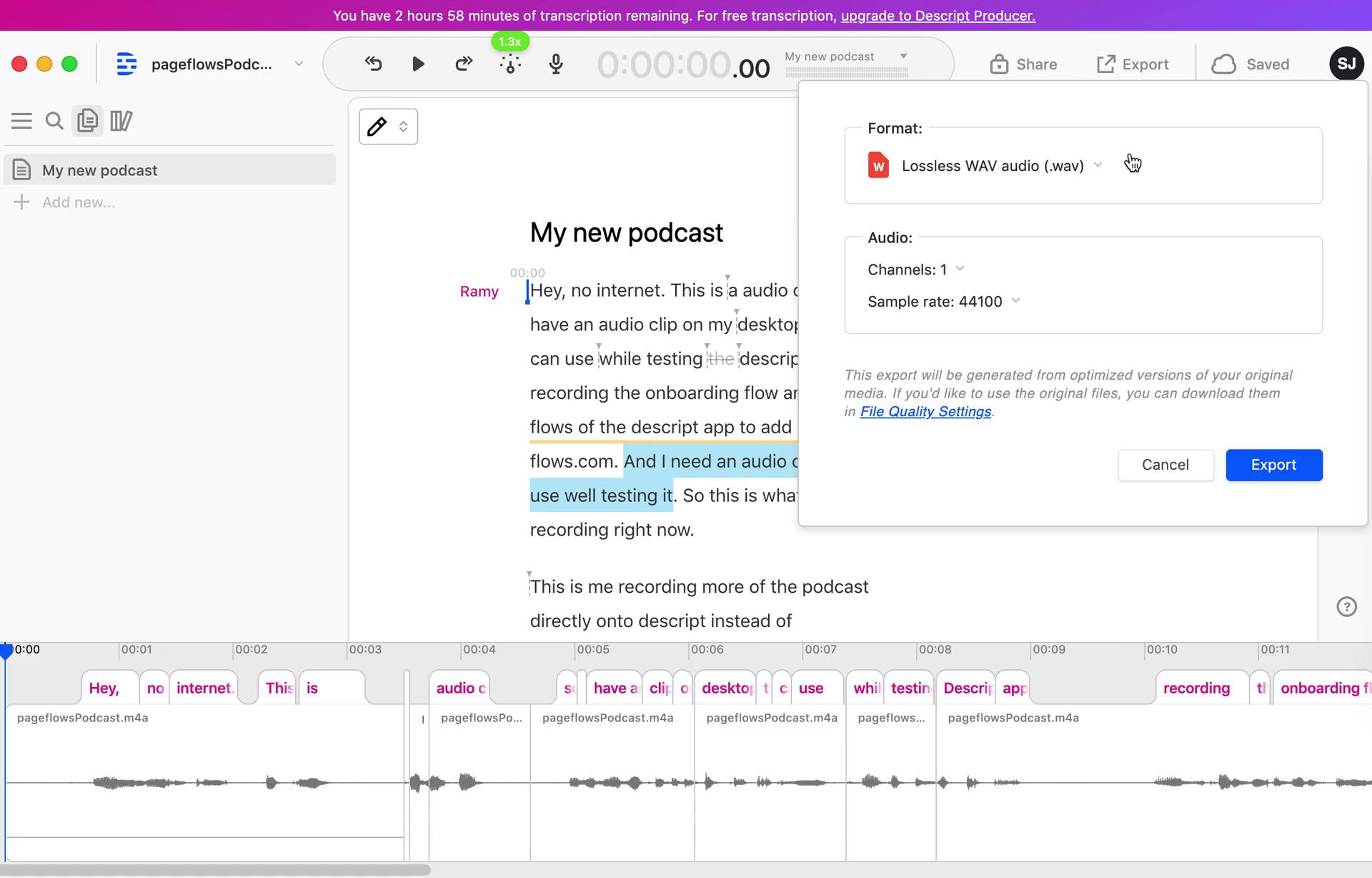Select the pencil edit mode tool
This screenshot has height=878, width=1372.
pos(377,127)
